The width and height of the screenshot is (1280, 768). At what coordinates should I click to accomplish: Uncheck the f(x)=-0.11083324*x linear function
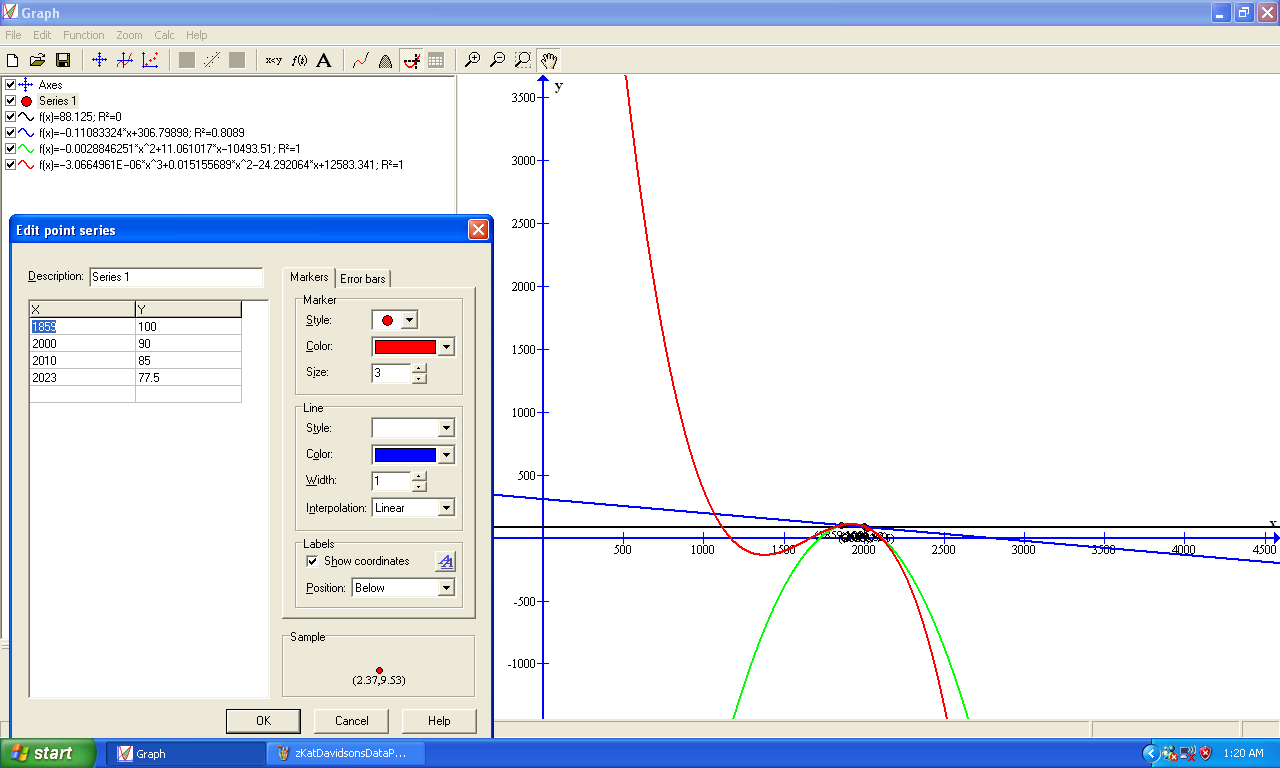(x=10, y=132)
